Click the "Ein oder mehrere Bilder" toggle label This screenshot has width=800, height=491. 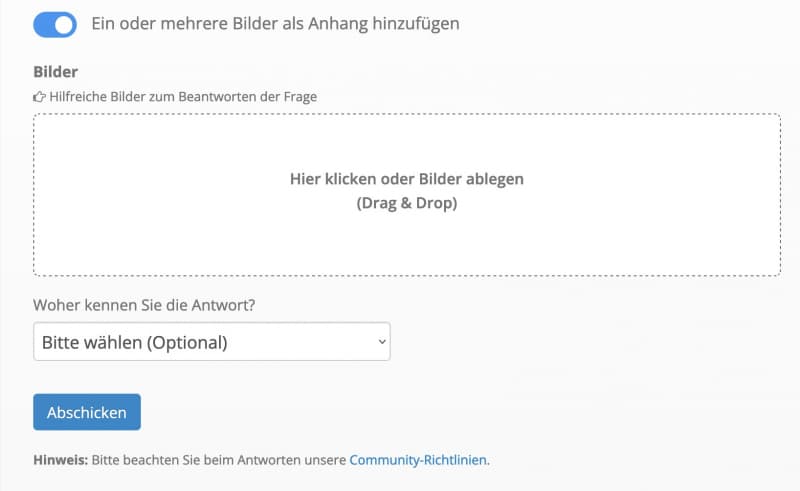coord(276,23)
